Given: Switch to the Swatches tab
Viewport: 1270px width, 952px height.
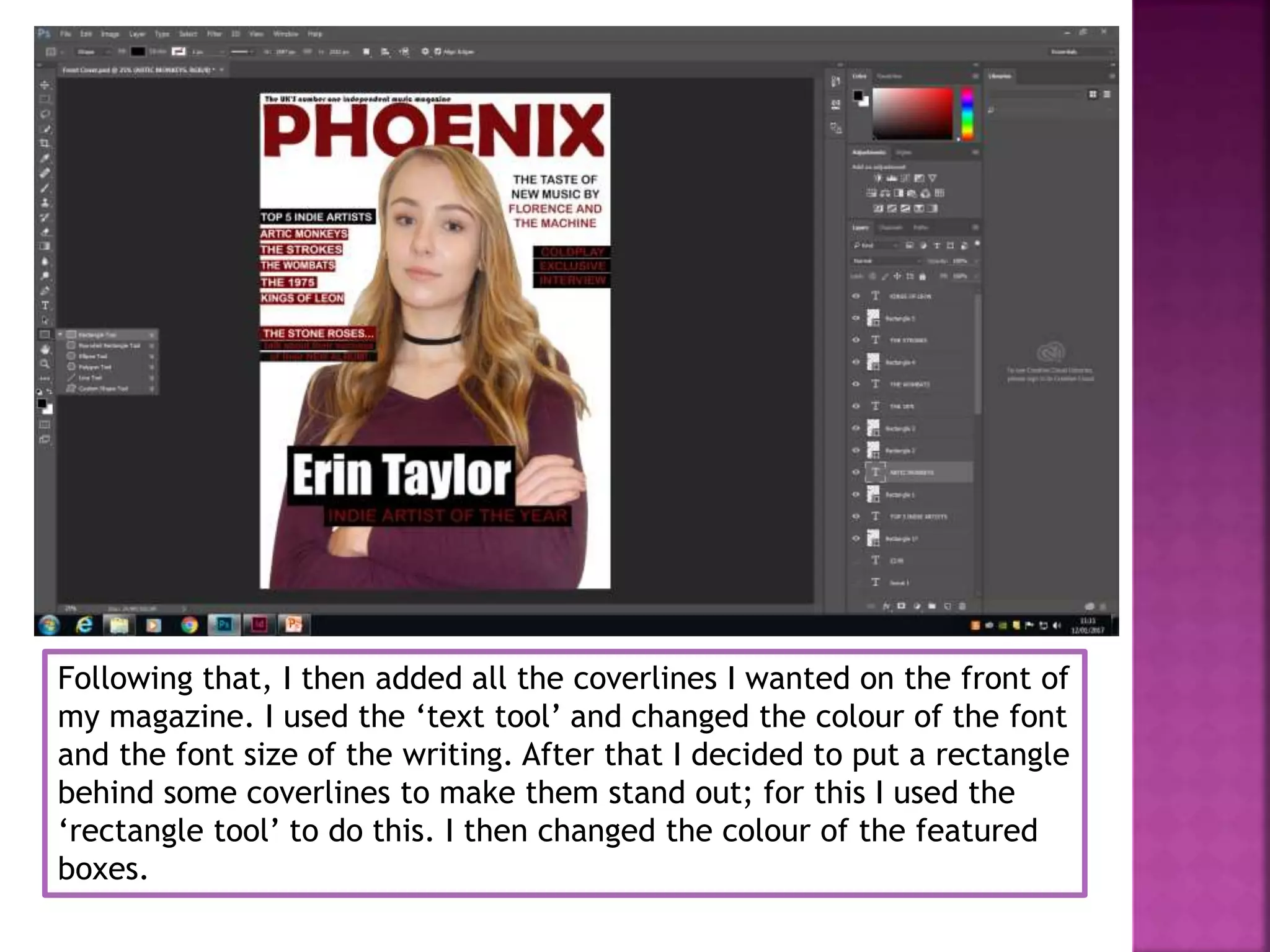Looking at the screenshot, I should point(889,76).
